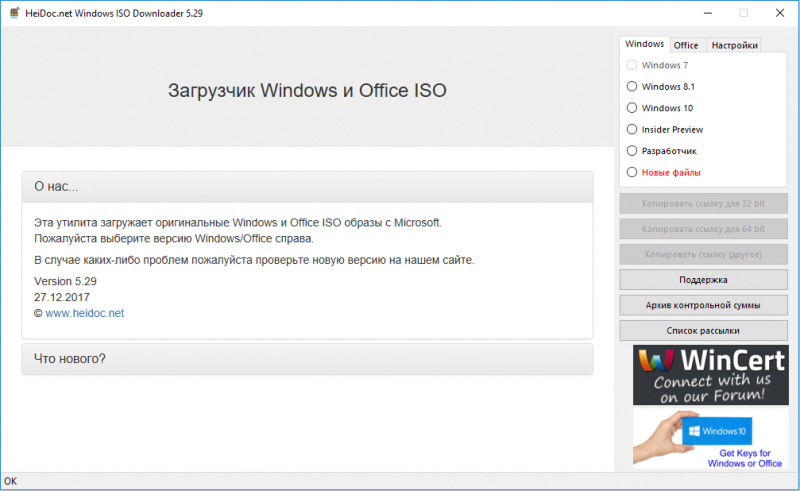Viewport: 800px width, 491px height.
Task: Select the Windows 7 radio button
Action: (632, 65)
